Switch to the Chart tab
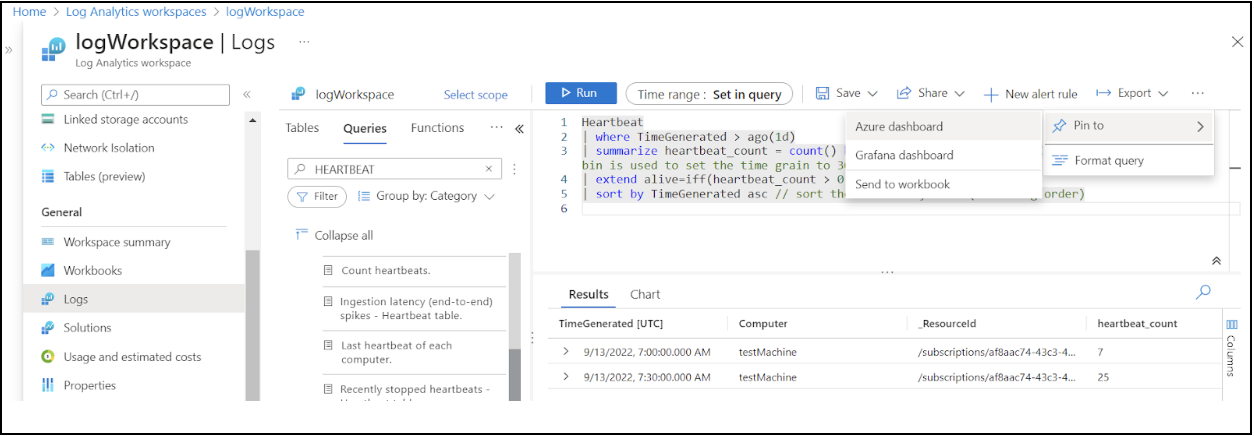The width and height of the screenshot is (1254, 436). click(x=645, y=295)
